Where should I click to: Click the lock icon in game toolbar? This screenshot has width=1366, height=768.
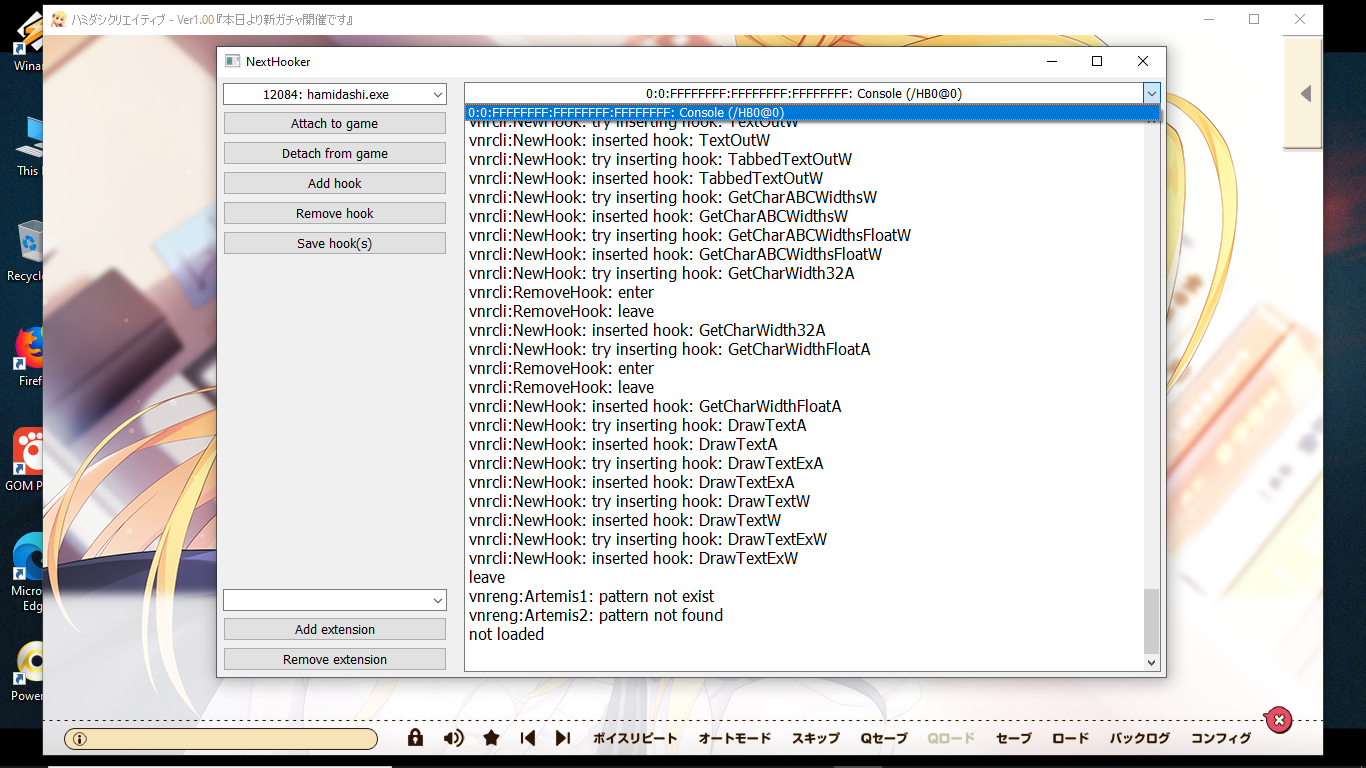pyautogui.click(x=415, y=738)
